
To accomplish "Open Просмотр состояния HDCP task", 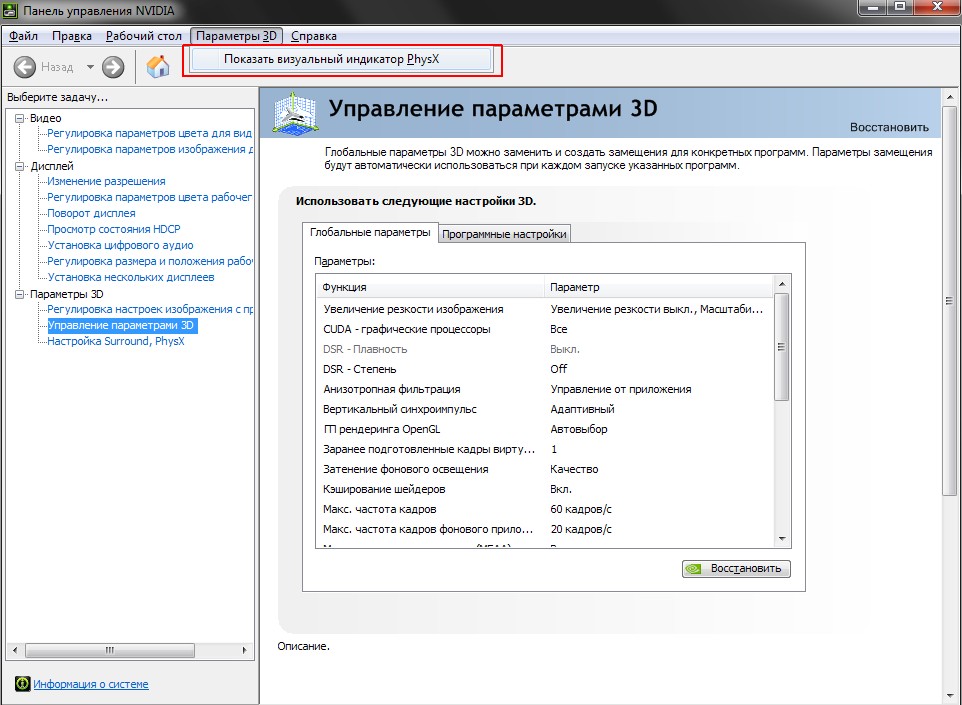I will [x=114, y=229].
